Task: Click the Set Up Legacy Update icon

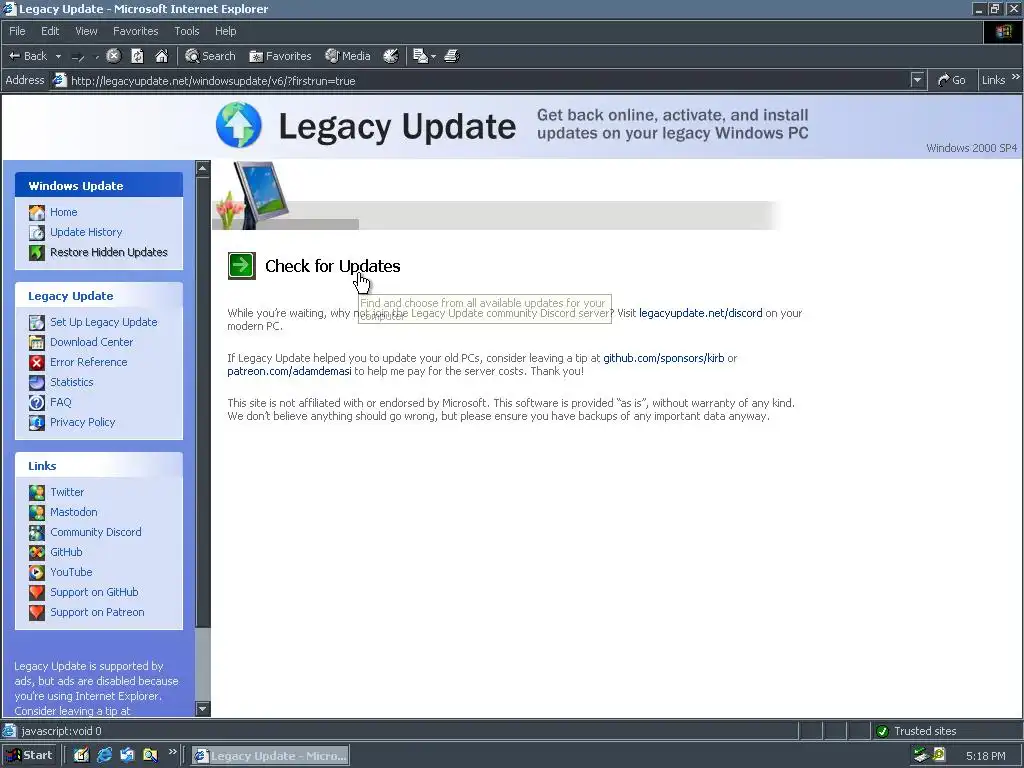Action: click(37, 322)
